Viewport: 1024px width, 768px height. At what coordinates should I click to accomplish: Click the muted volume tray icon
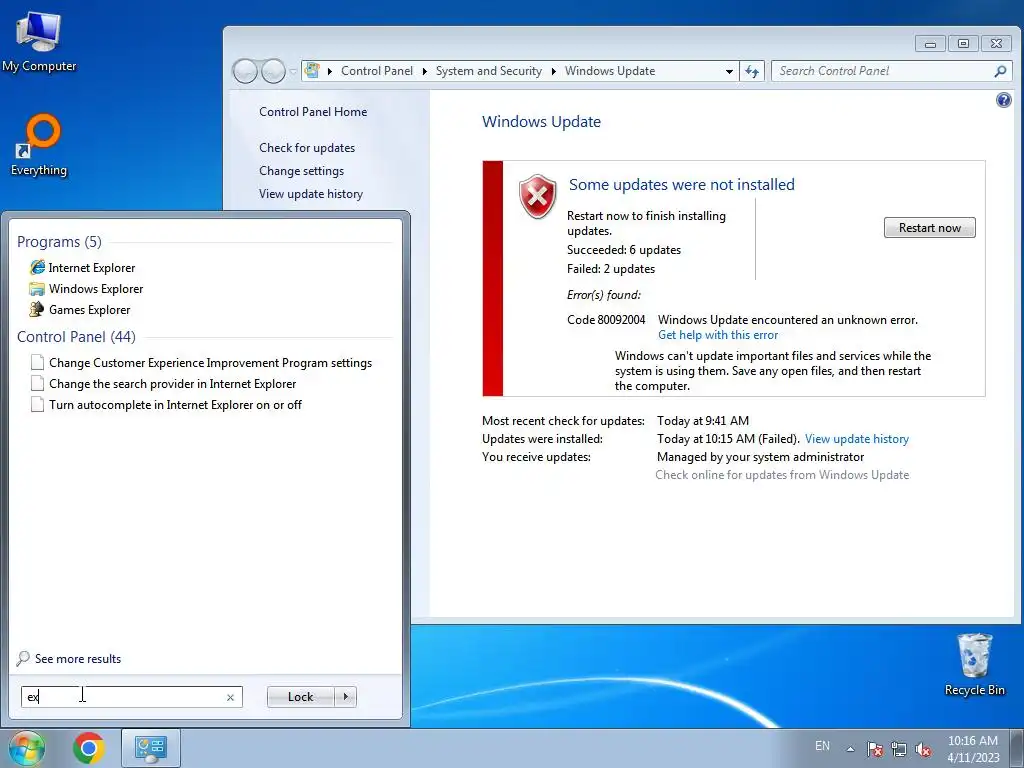(x=923, y=749)
